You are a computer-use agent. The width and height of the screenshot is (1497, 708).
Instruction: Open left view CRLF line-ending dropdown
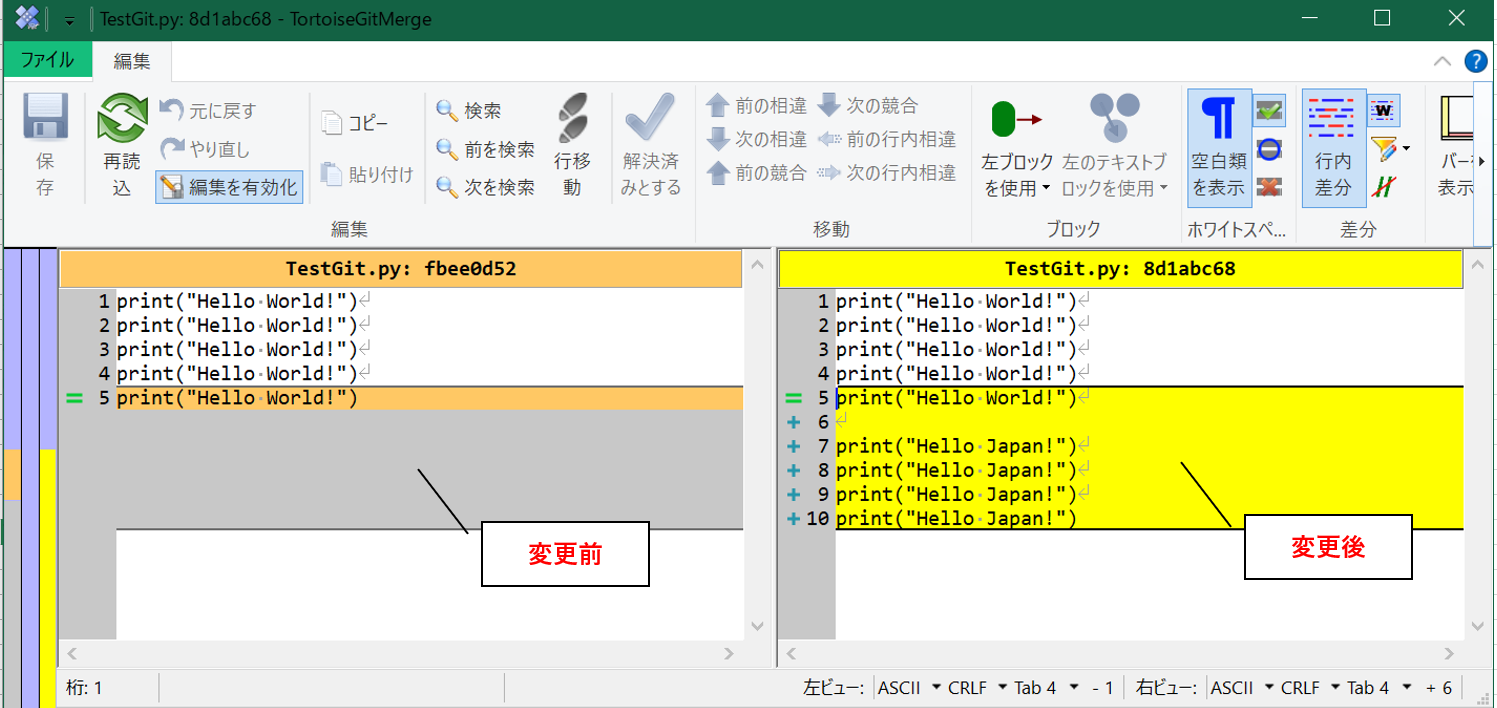point(977,688)
